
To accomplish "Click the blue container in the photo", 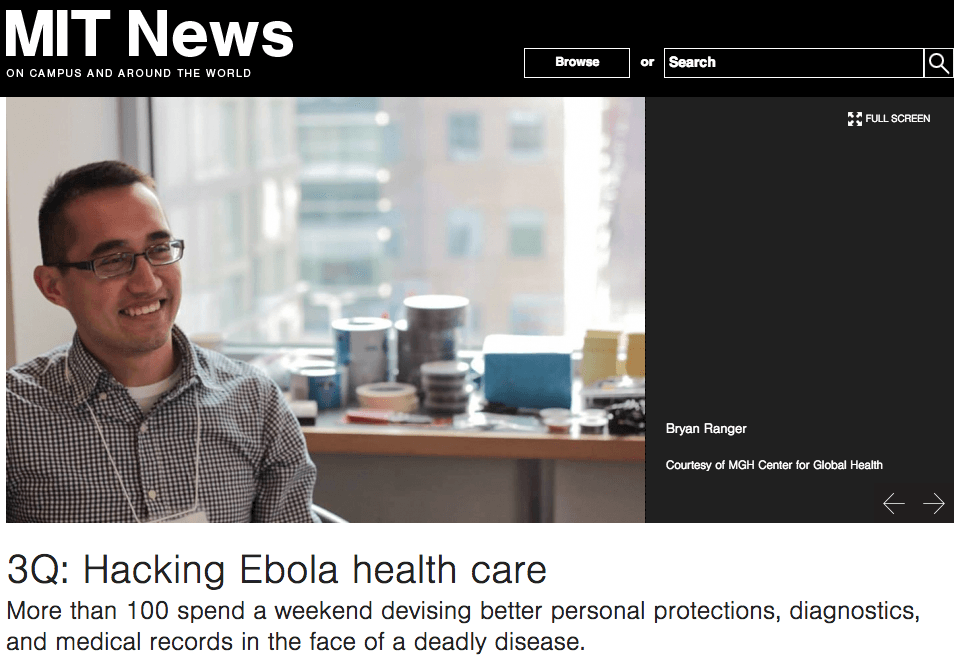I will coord(527,372).
